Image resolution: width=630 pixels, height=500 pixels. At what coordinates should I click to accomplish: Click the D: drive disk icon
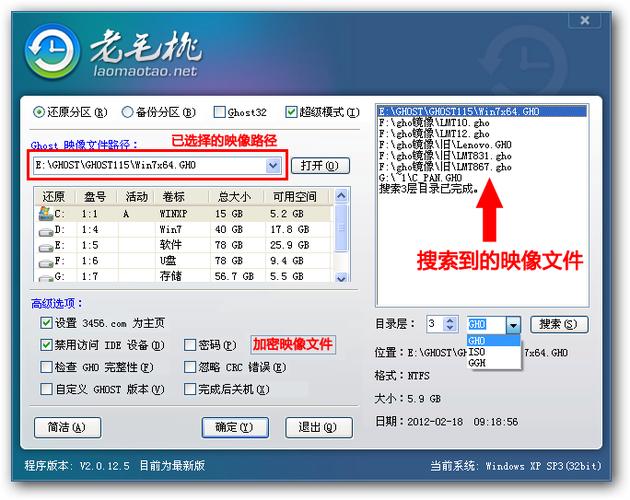click(x=46, y=229)
